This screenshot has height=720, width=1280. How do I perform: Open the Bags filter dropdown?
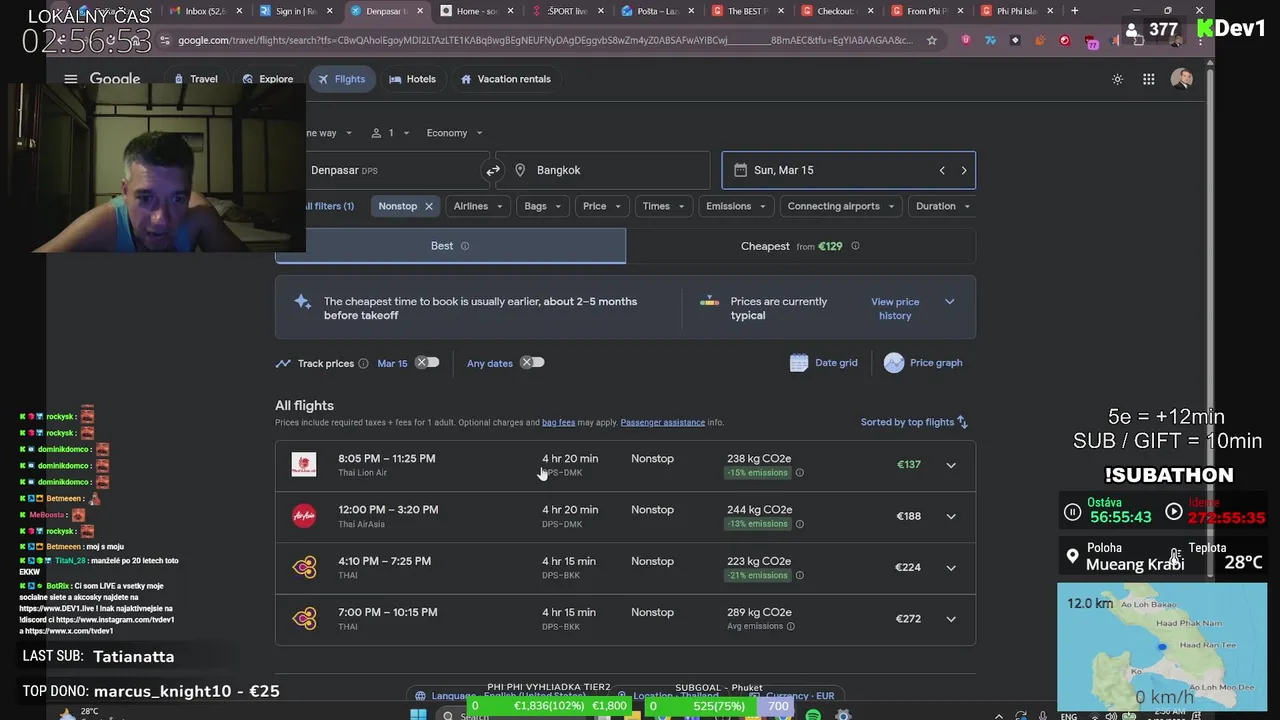tap(543, 206)
